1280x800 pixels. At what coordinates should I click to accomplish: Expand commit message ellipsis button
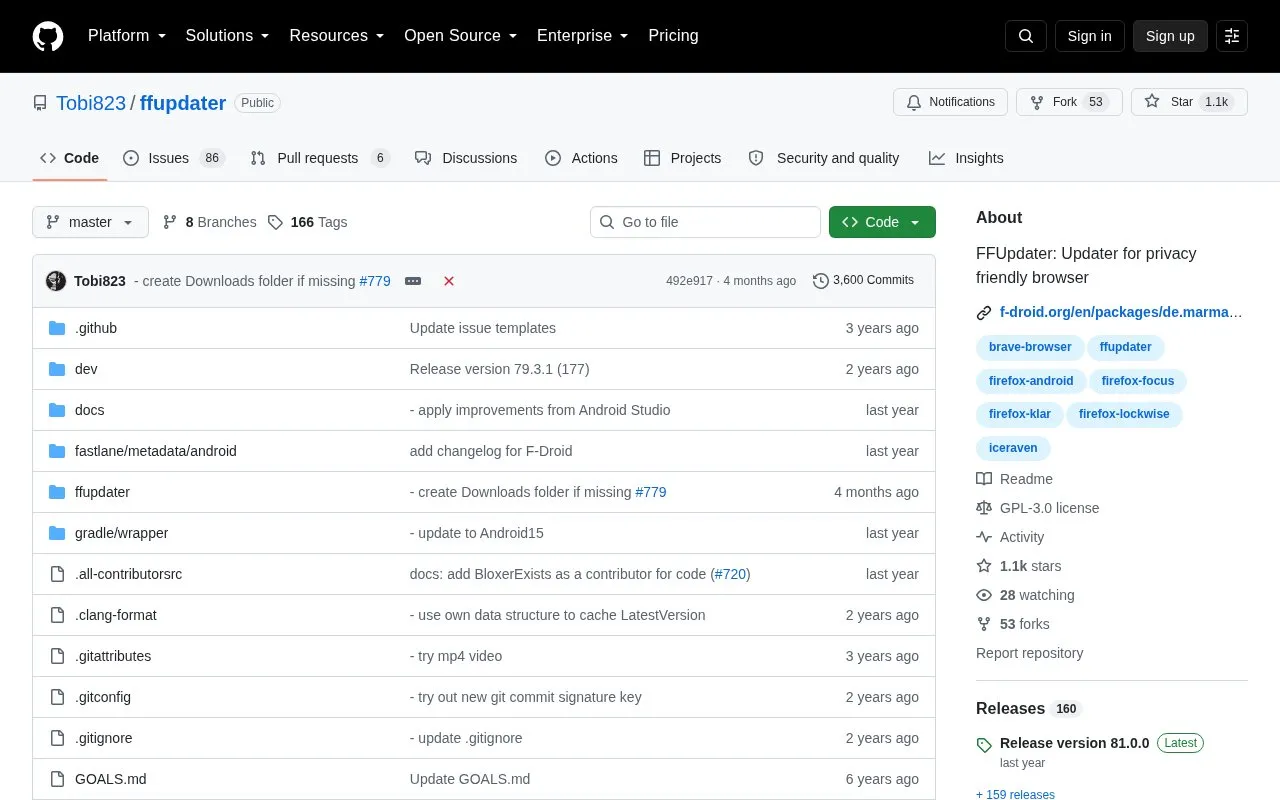click(413, 281)
